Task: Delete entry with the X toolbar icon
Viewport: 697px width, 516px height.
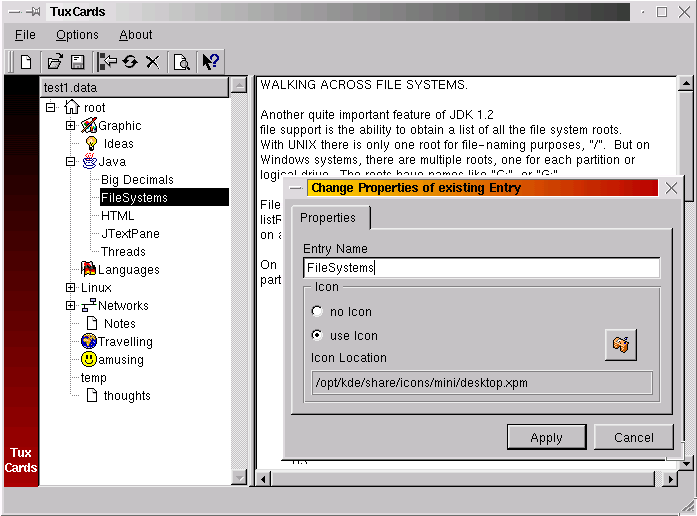Action: click(x=152, y=62)
